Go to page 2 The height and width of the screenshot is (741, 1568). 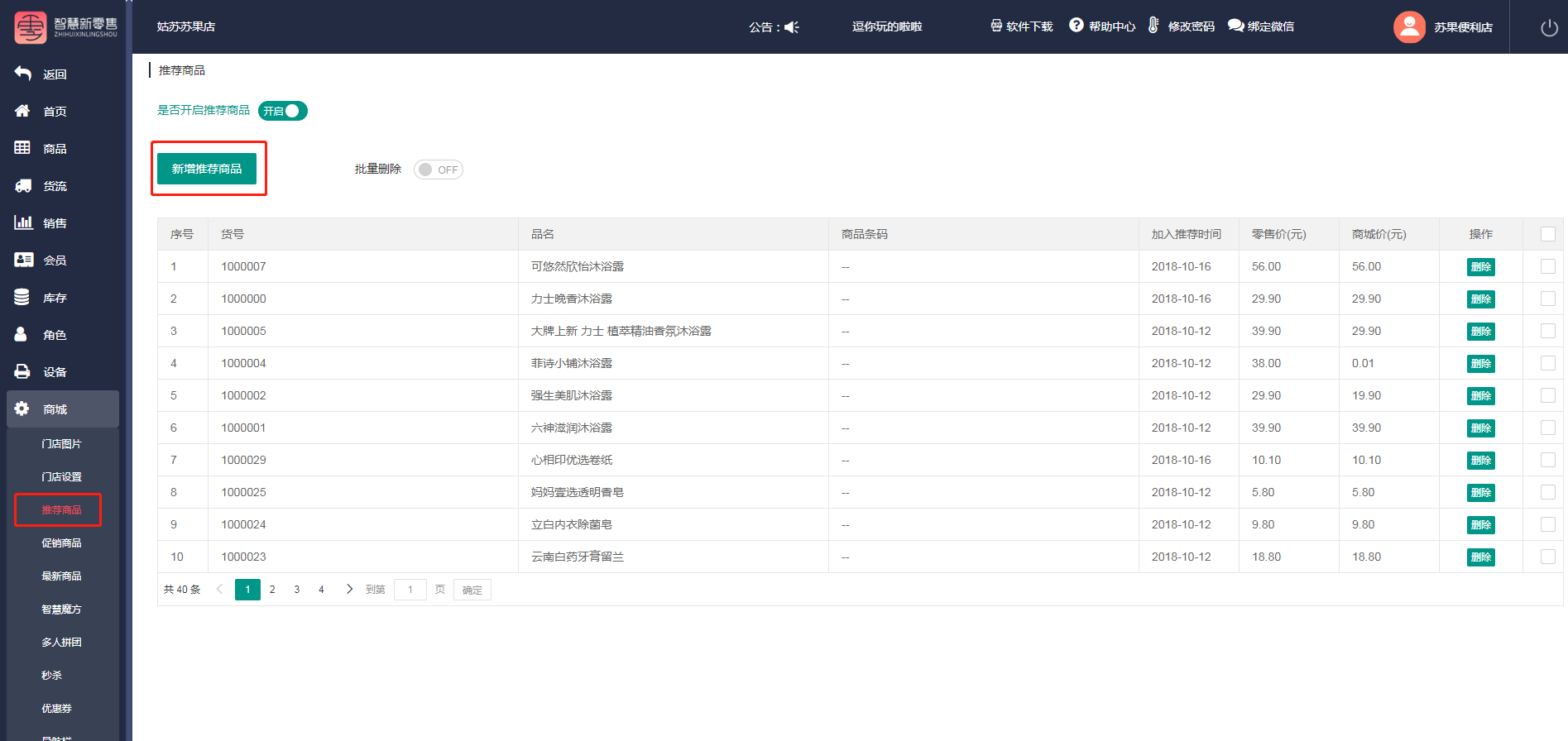coord(272,589)
